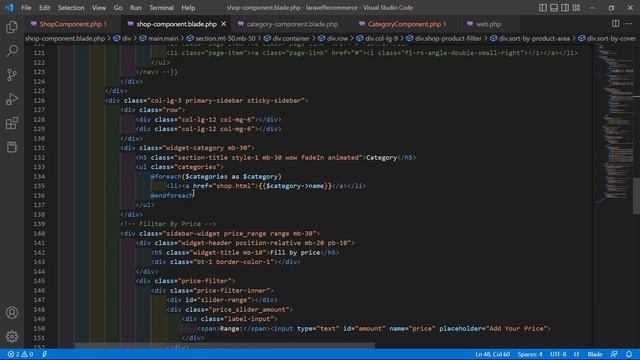Image resolution: width=640 pixels, height=360 pixels.
Task: Split the editor to the right
Action: tap(616, 24)
